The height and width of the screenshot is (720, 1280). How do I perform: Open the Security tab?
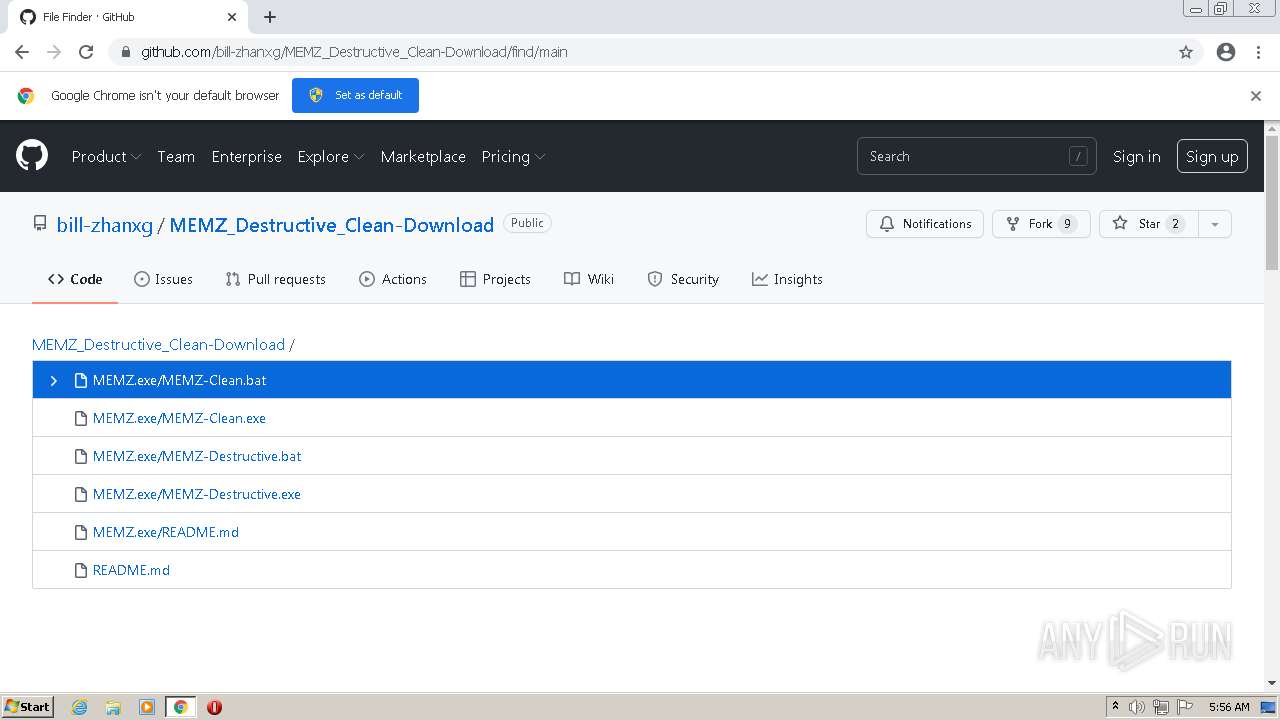[x=683, y=279]
